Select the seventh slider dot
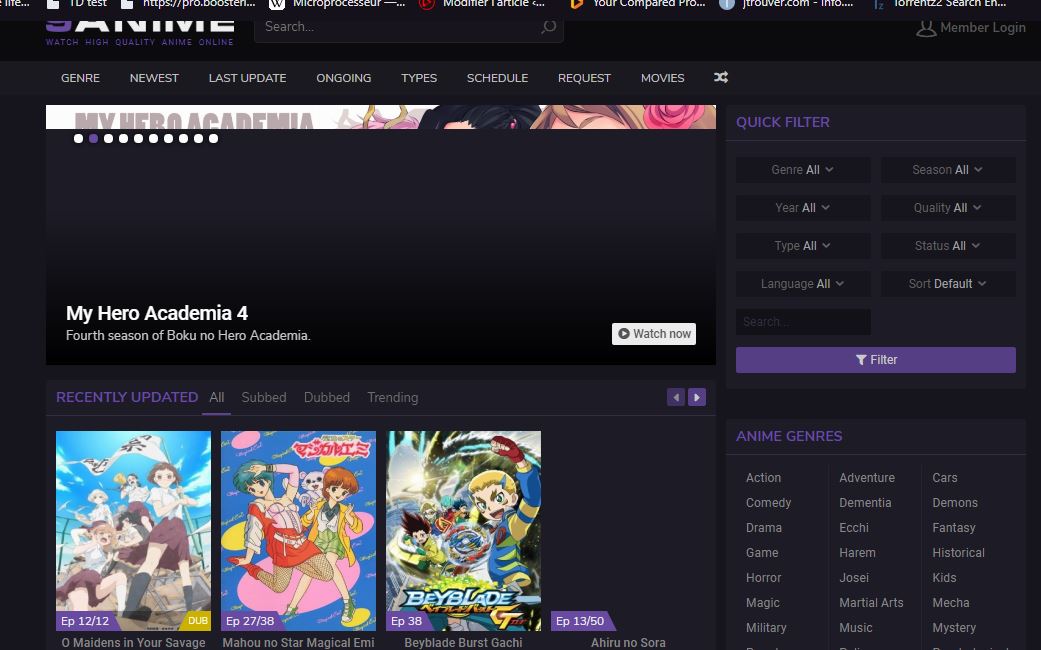Image resolution: width=1041 pixels, height=650 pixels. [x=169, y=139]
